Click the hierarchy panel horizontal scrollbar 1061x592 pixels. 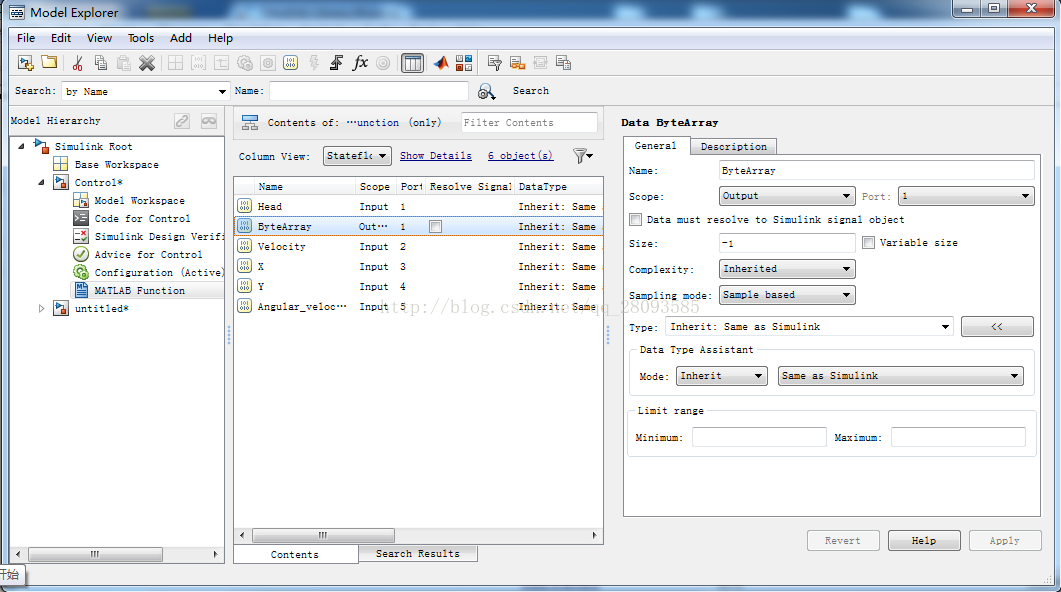pos(95,554)
